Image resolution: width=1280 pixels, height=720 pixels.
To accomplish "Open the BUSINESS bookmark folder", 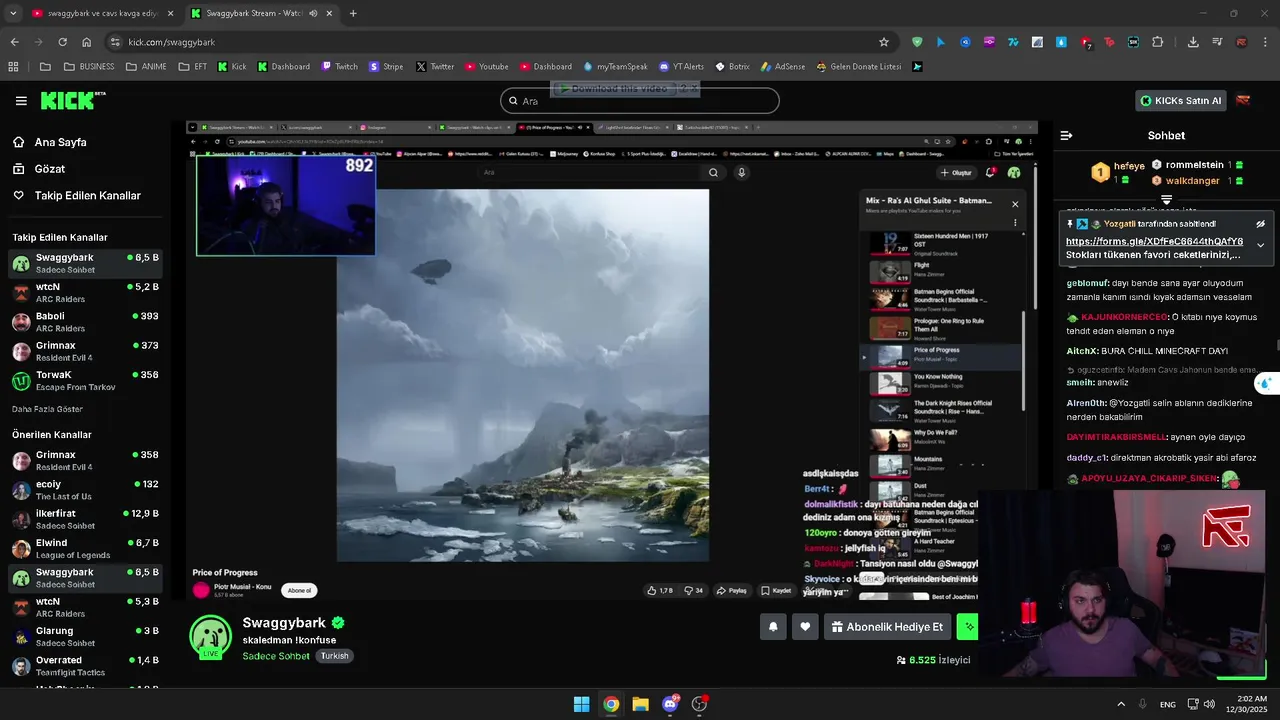I will pos(88,67).
